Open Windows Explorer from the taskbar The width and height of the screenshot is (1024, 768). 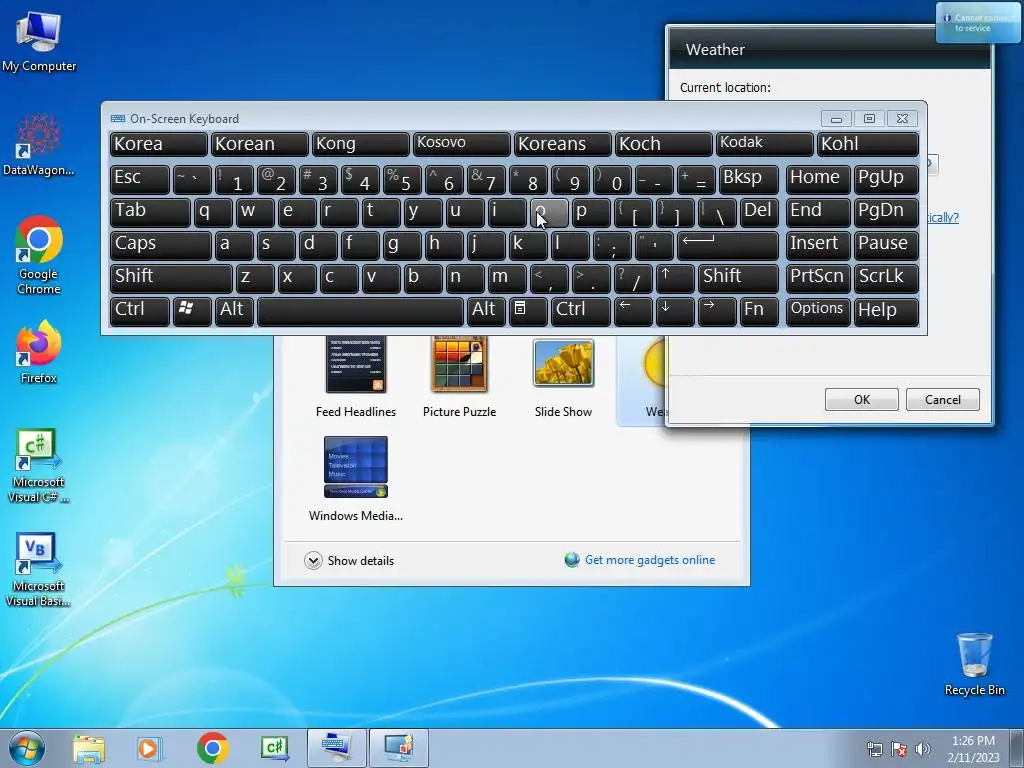click(x=89, y=748)
